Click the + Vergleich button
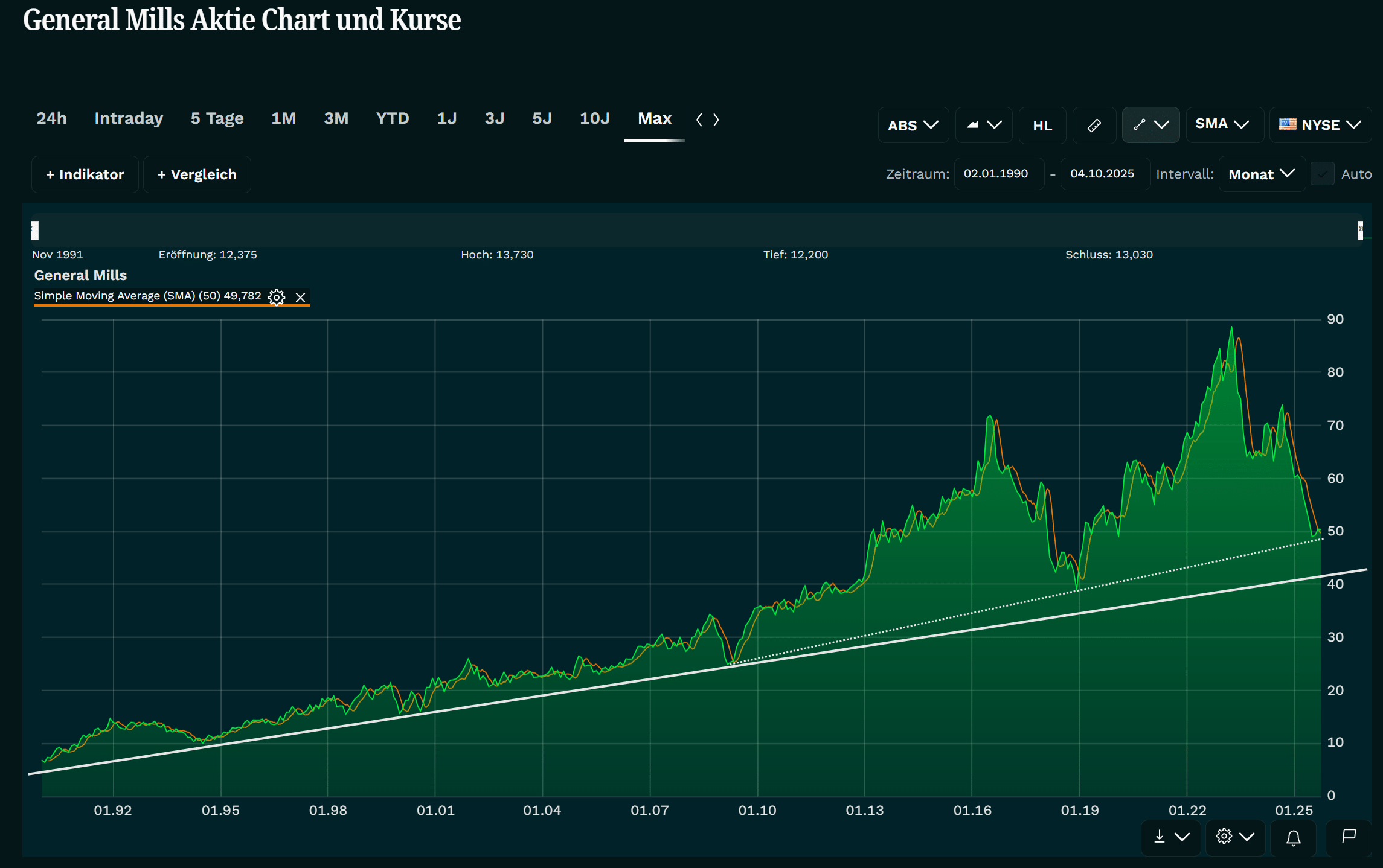 coord(197,174)
